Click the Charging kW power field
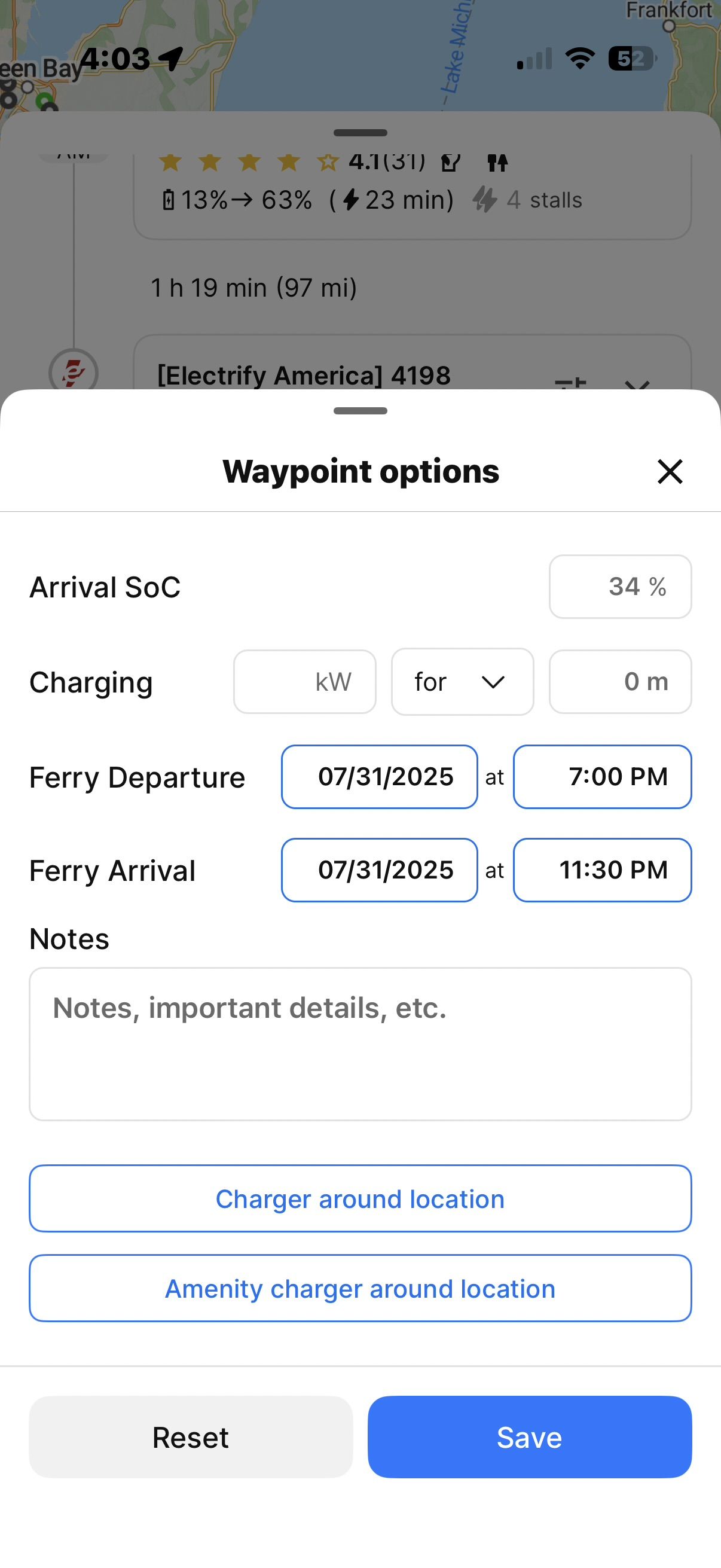The height and width of the screenshot is (1568, 721). pos(305,682)
